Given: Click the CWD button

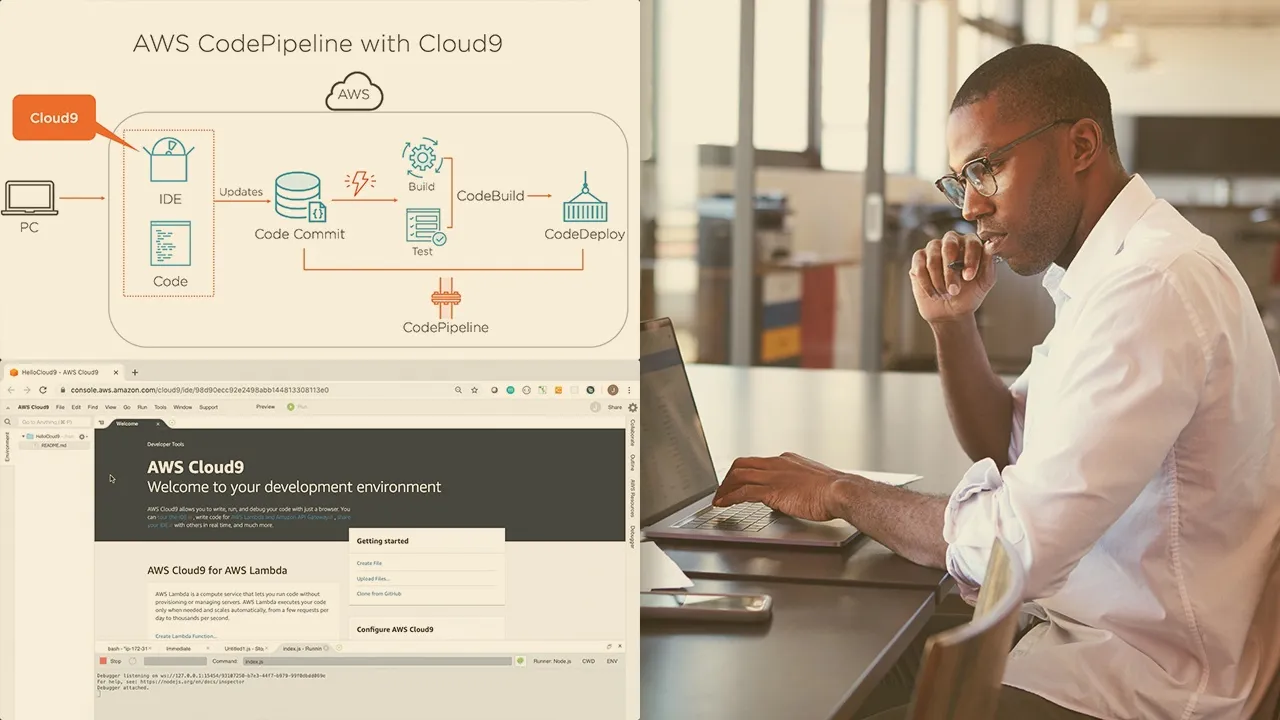Looking at the screenshot, I should (588, 661).
